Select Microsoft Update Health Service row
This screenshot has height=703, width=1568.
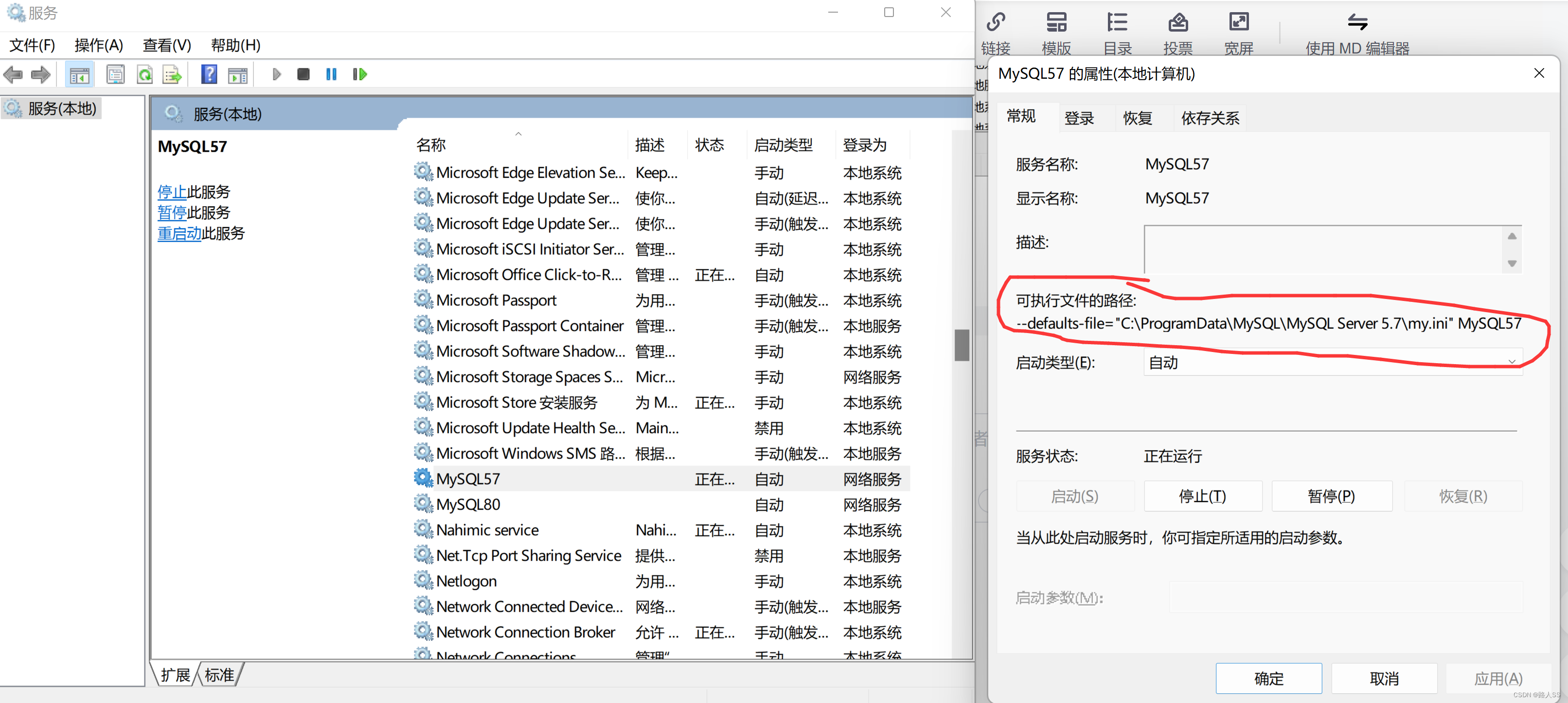pyautogui.click(x=660, y=428)
